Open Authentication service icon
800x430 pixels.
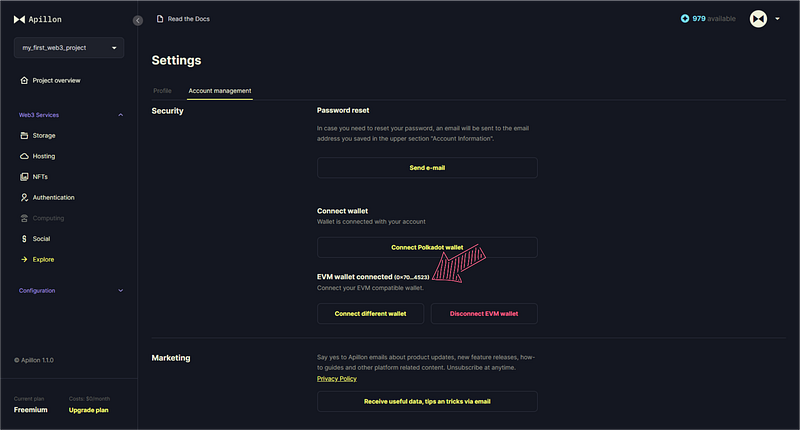[x=24, y=197]
